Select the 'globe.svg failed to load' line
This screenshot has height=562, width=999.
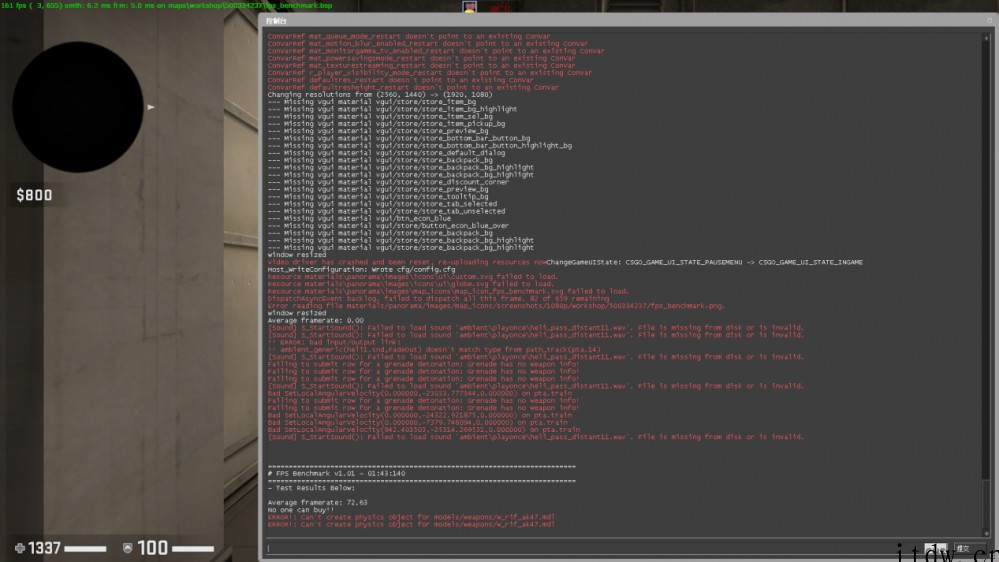click(411, 284)
